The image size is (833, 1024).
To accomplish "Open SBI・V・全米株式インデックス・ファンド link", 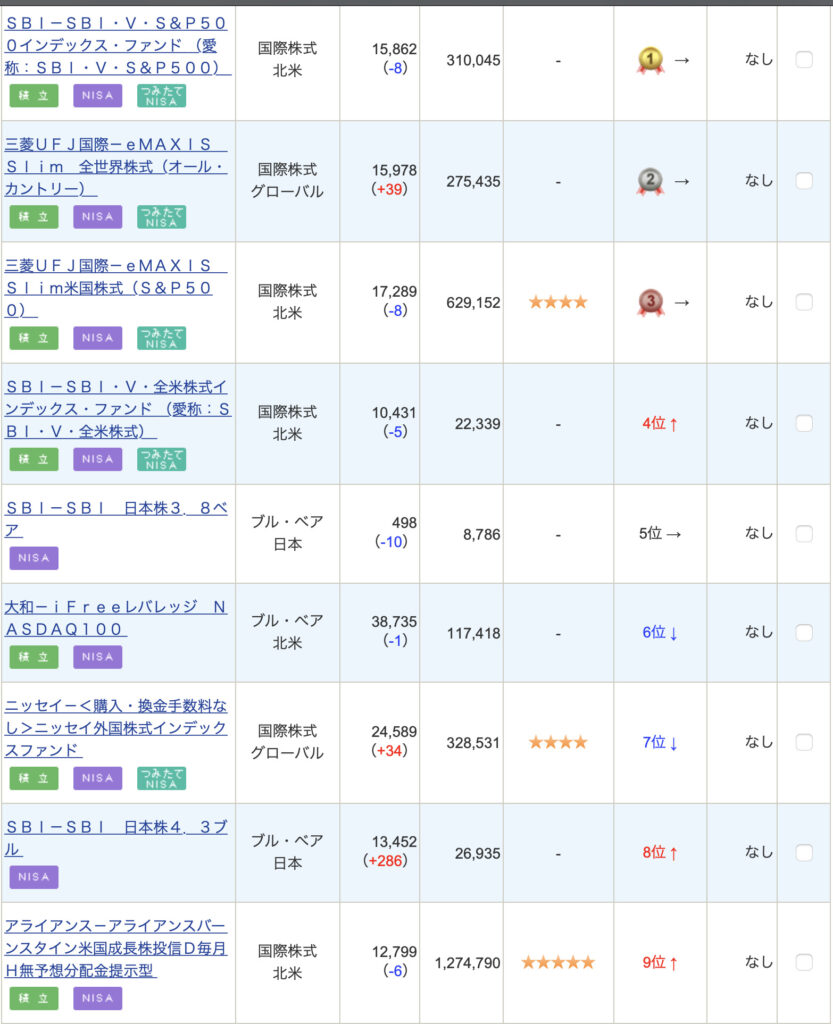I will click(x=118, y=409).
